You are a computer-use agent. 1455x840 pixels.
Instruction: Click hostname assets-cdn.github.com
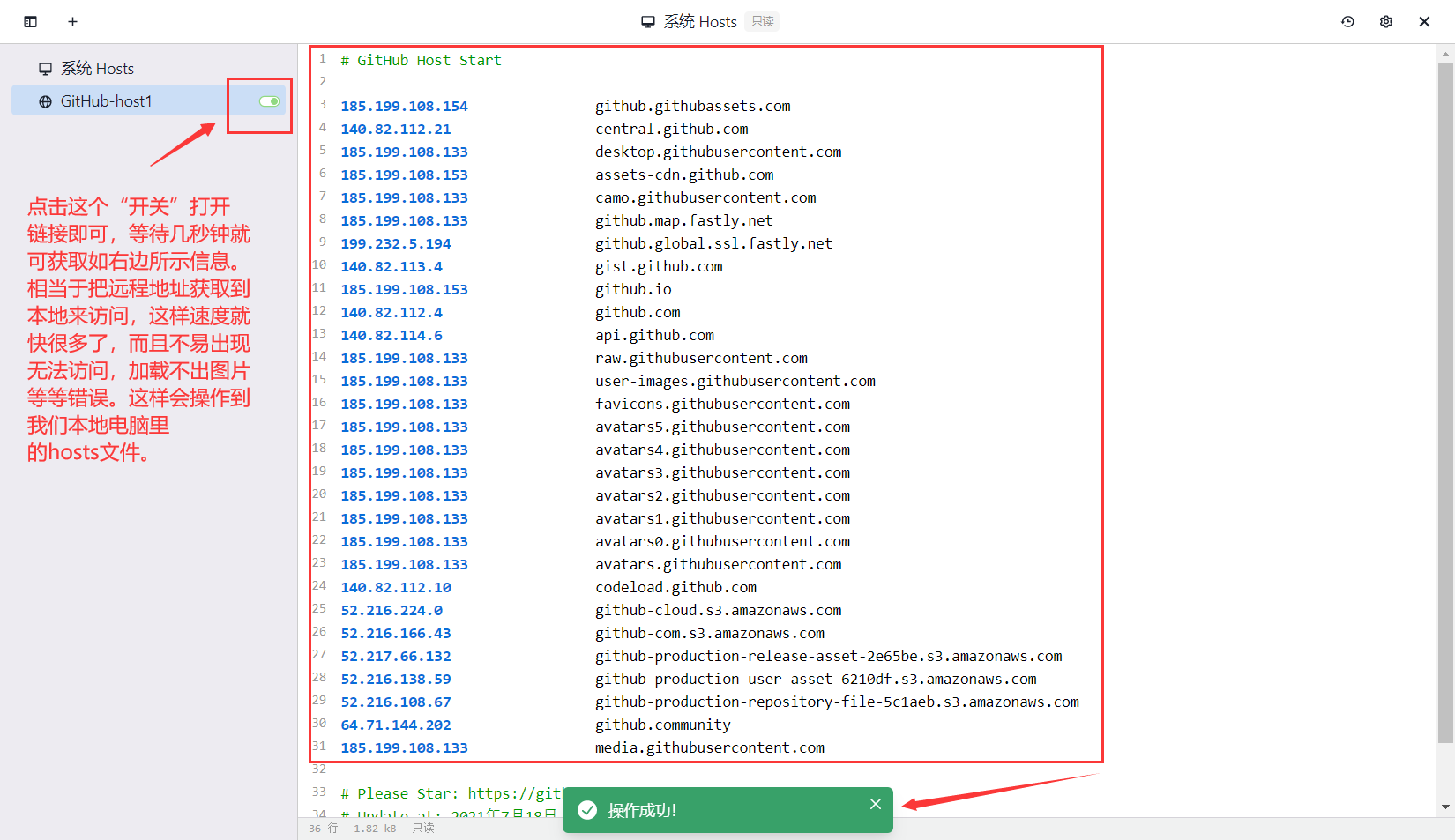[684, 175]
